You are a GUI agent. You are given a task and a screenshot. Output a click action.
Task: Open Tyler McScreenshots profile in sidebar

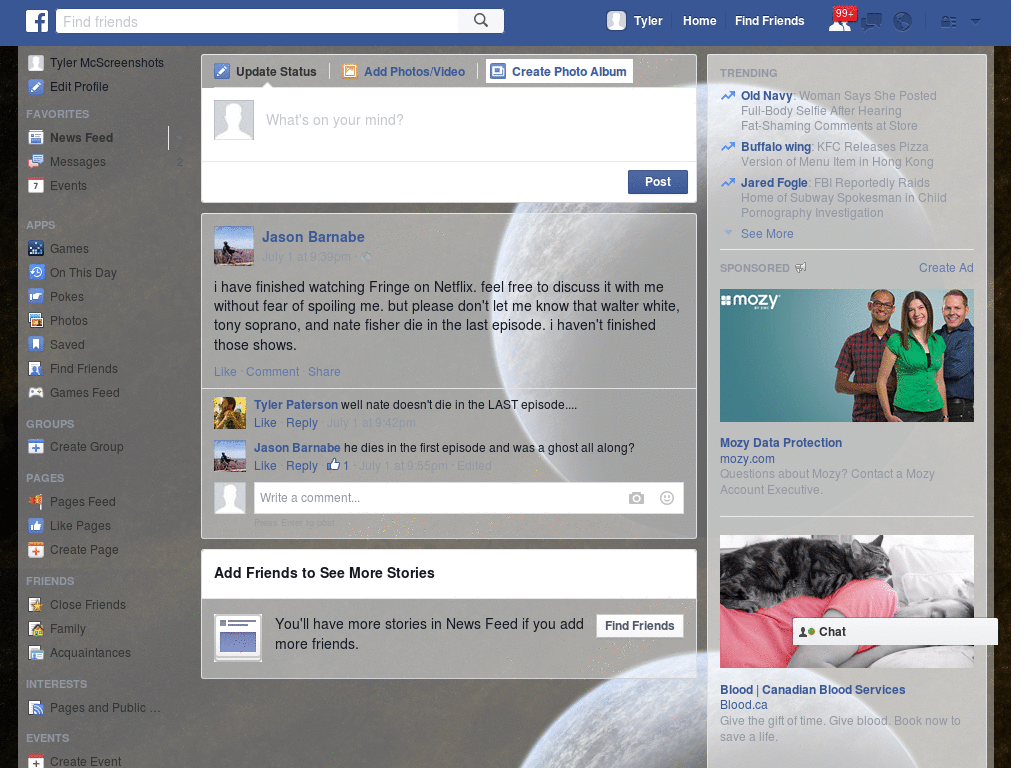tap(96, 63)
